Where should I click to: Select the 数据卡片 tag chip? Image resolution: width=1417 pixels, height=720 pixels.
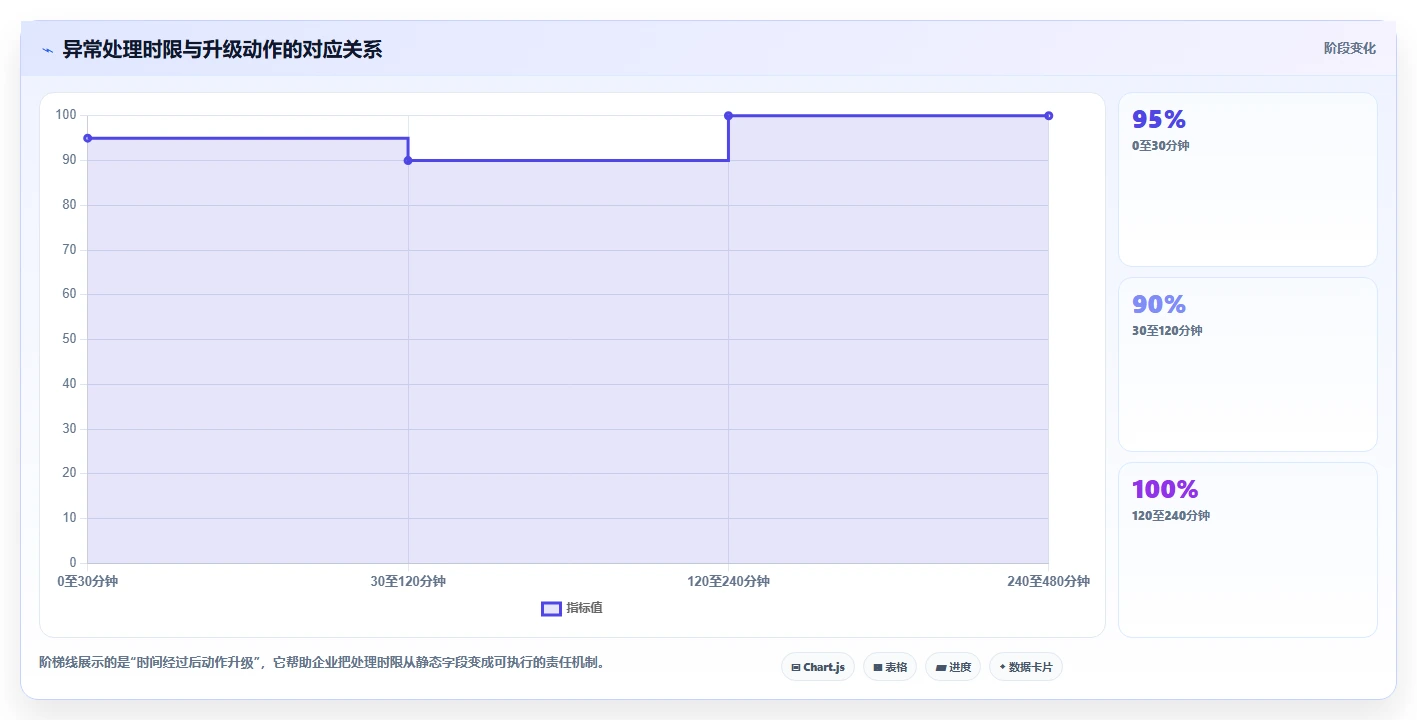1026,667
